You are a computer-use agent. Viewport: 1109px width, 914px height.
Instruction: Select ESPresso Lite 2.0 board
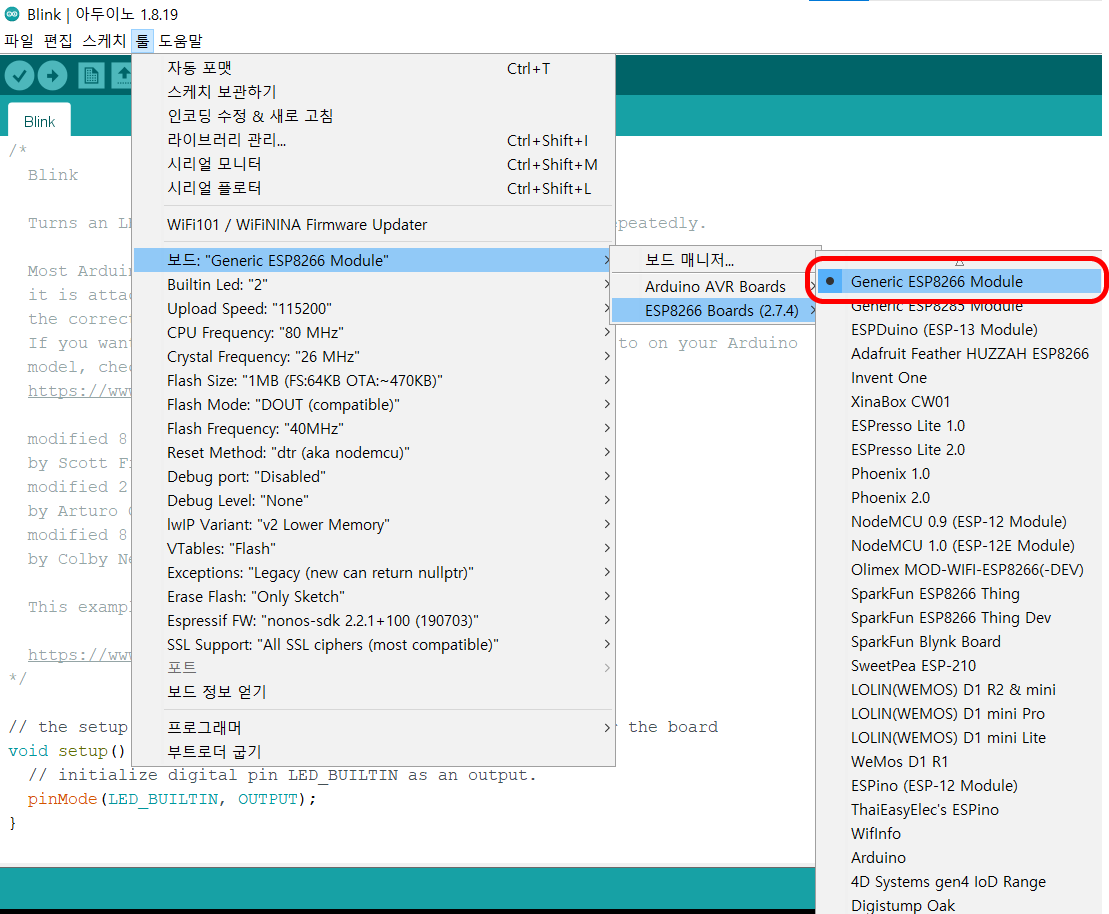pos(960,450)
